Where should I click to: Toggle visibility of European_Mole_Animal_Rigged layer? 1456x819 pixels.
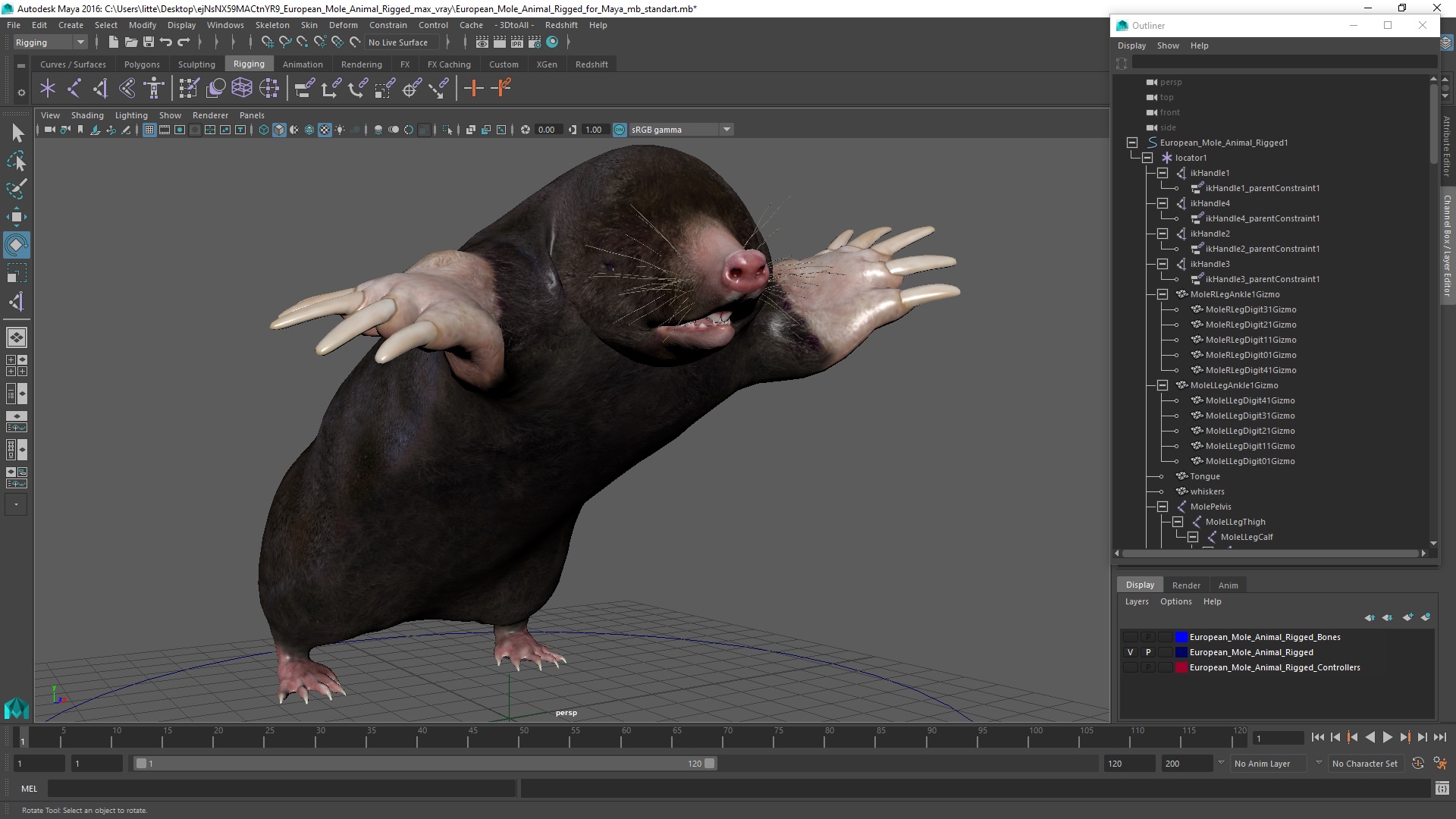pos(1130,653)
